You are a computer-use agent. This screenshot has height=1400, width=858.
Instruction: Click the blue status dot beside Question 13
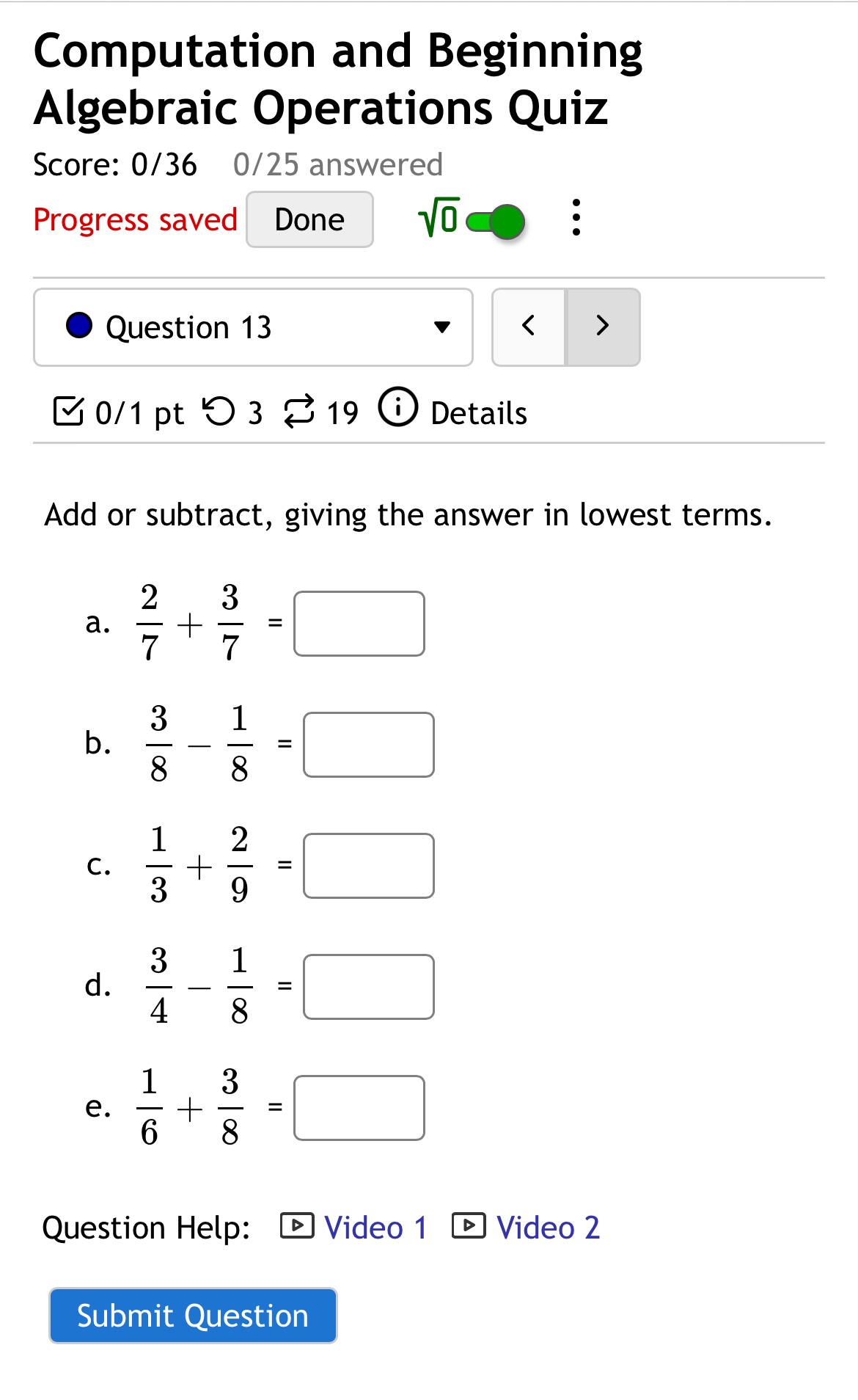pos(80,326)
